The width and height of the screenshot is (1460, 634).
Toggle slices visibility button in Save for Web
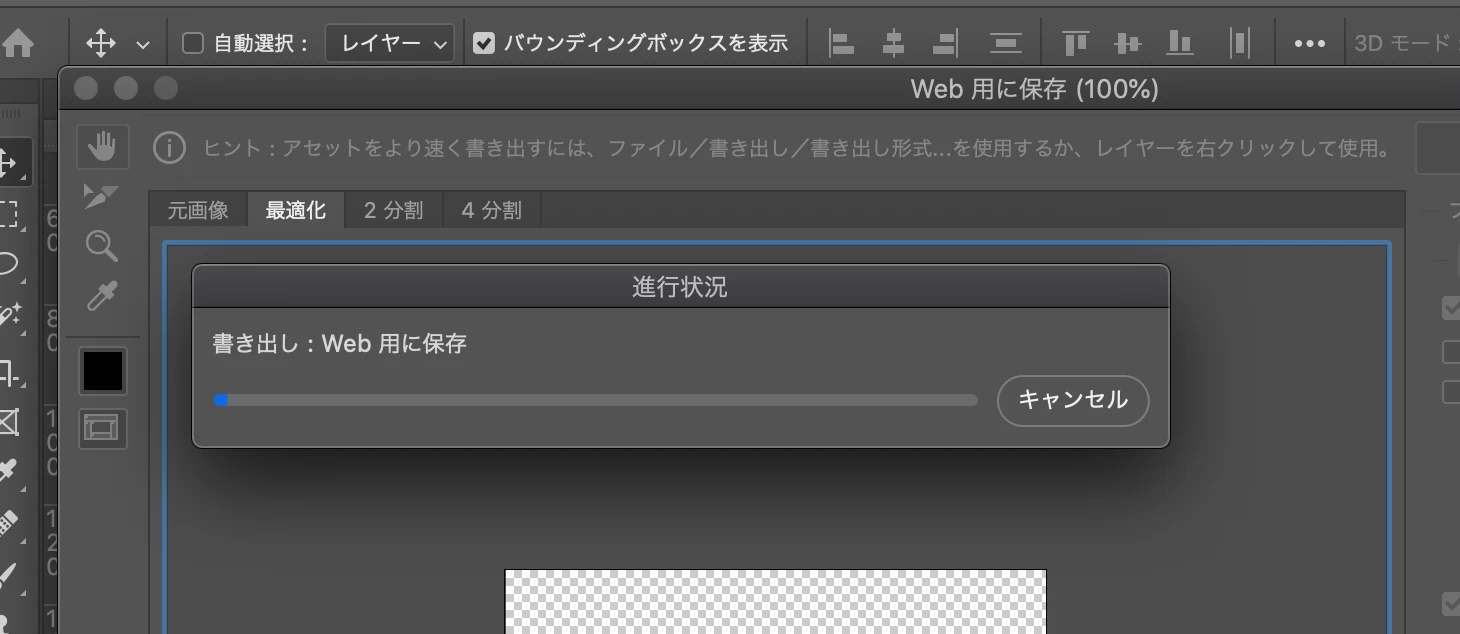(x=102, y=429)
